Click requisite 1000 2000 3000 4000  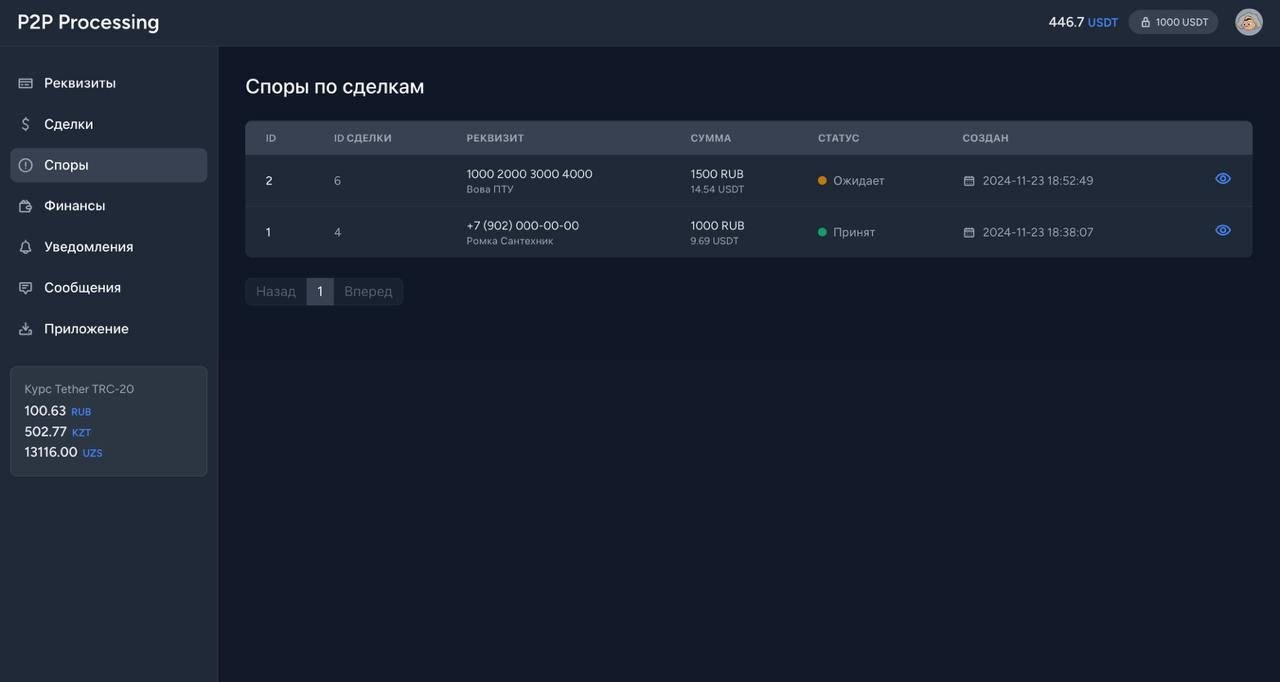tap(529, 174)
